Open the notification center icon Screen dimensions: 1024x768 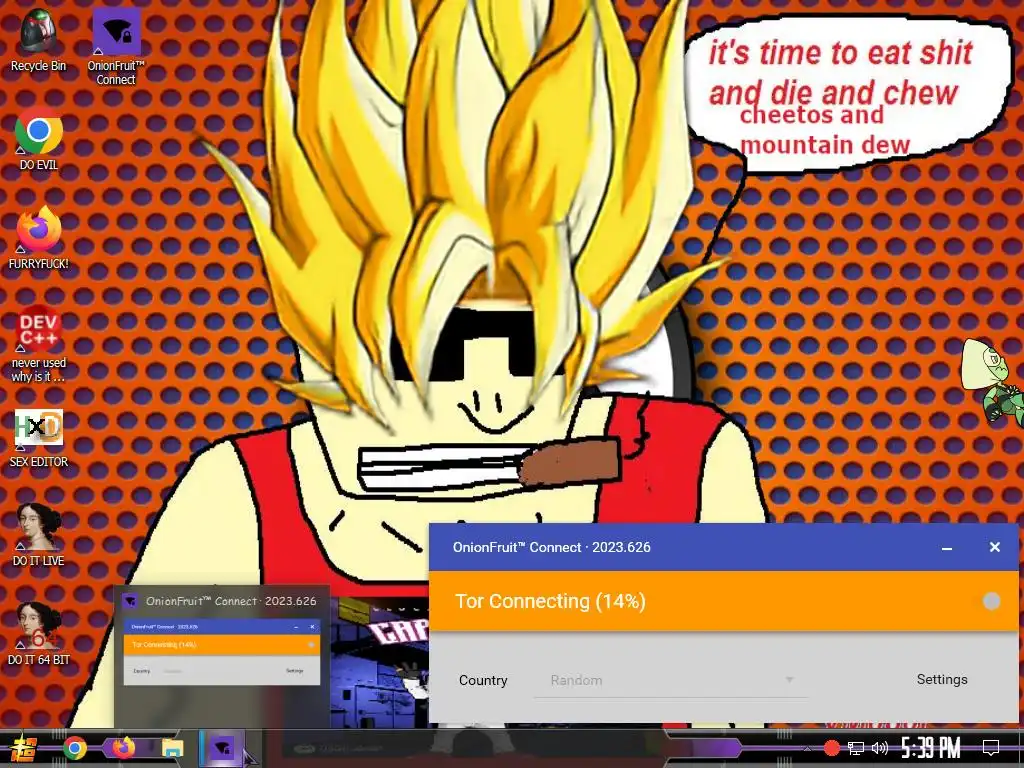[991, 748]
